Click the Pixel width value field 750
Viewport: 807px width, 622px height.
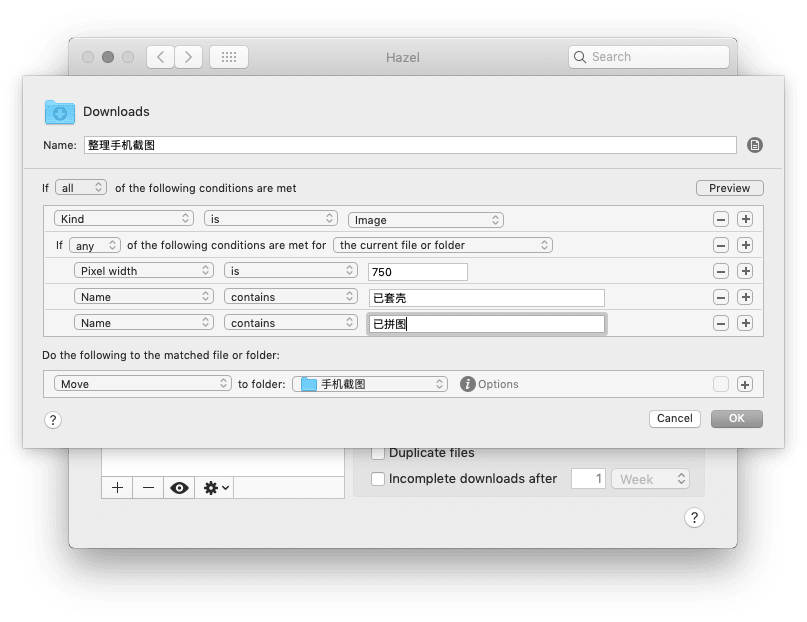[x=417, y=271]
